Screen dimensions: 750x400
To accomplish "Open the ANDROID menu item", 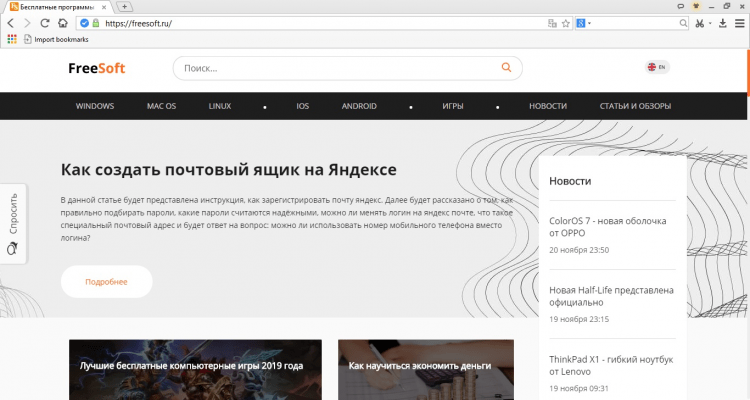I will [x=359, y=106].
